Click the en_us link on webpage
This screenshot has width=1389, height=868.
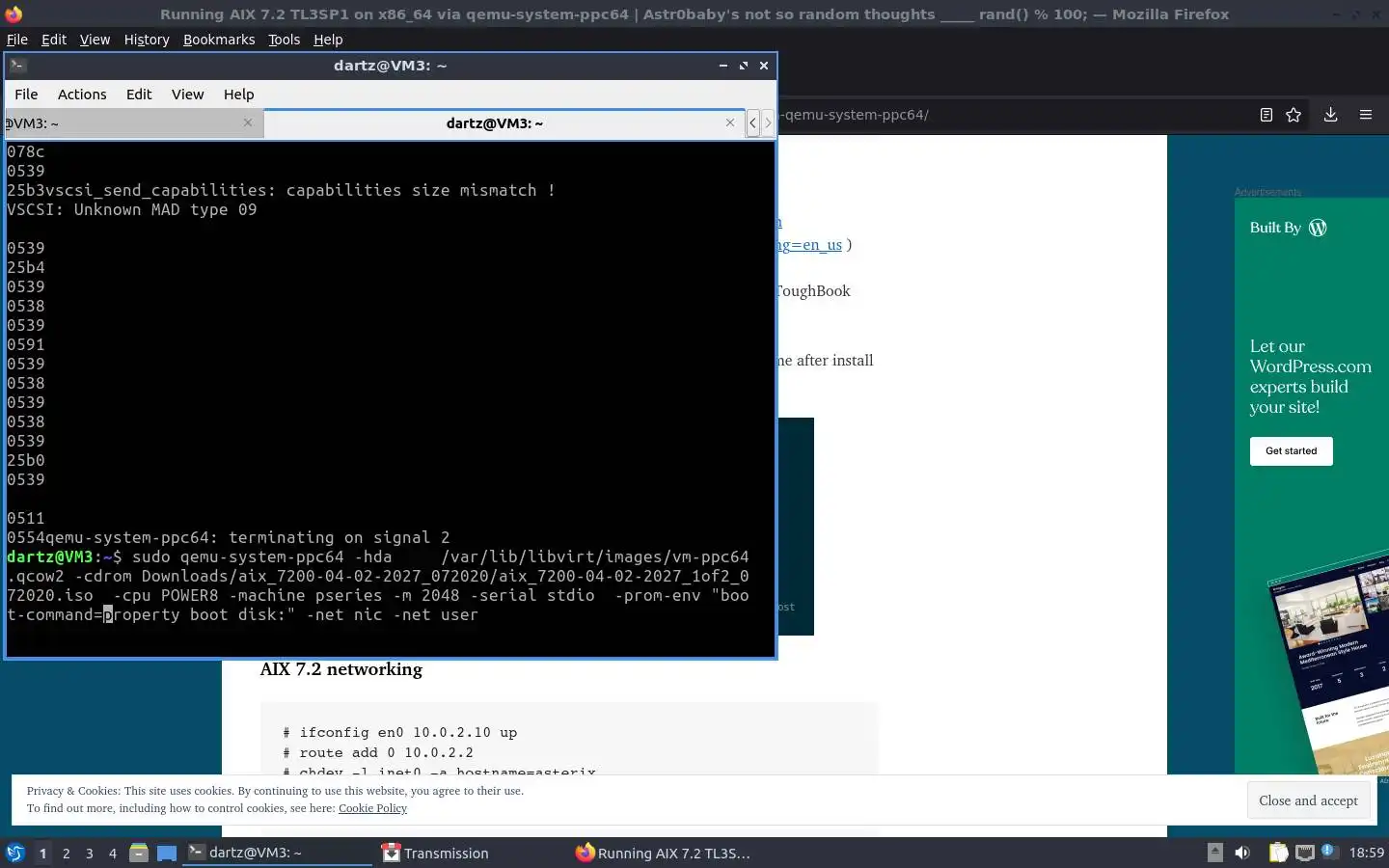click(810, 245)
